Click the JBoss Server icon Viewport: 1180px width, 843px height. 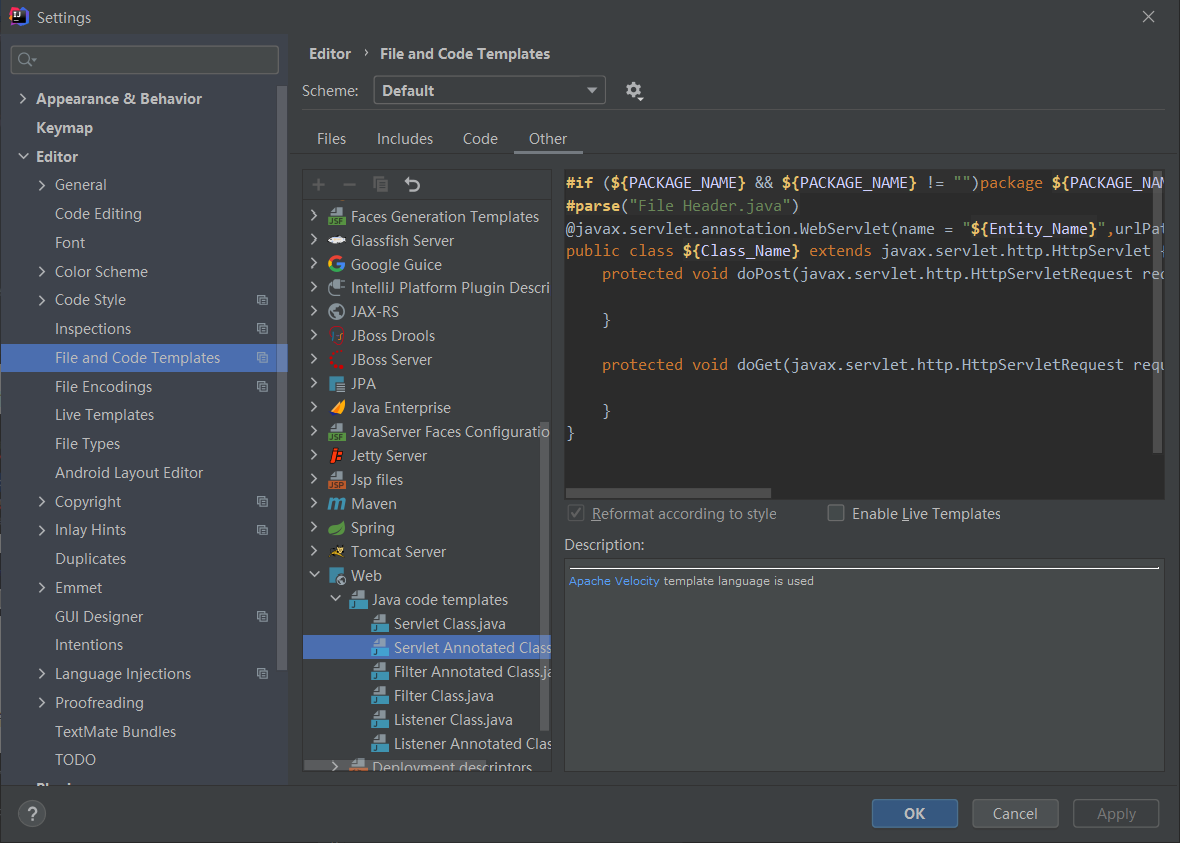tap(336, 360)
